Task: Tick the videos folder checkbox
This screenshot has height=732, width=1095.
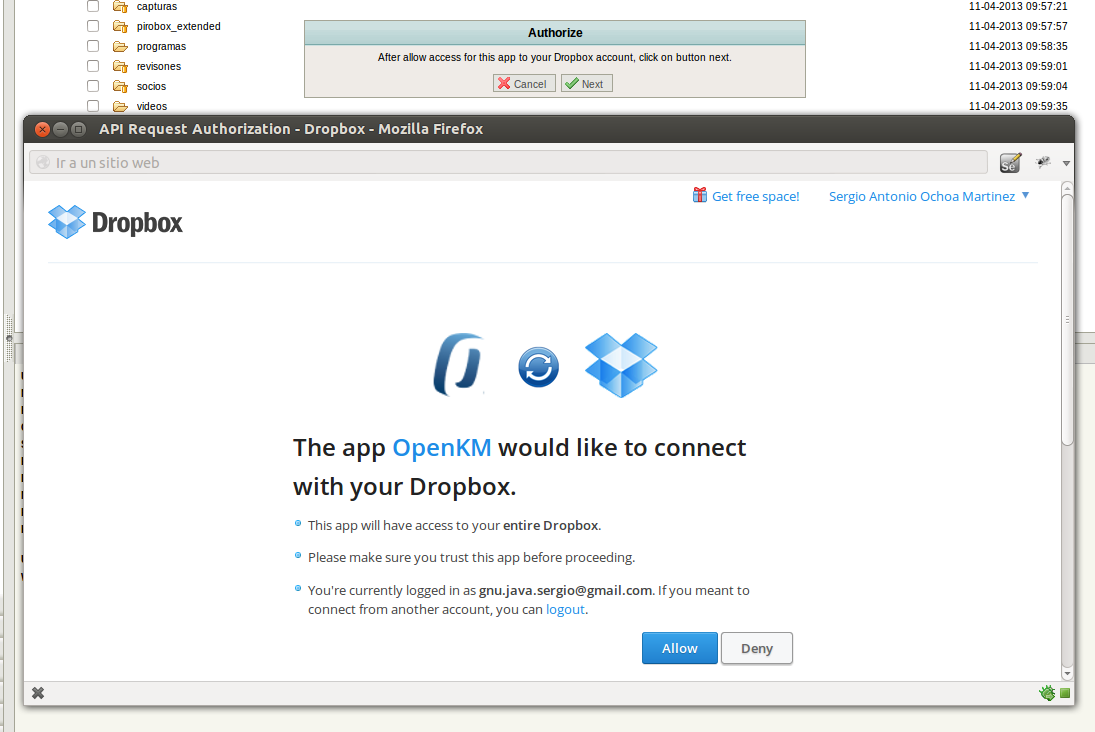Action: (93, 106)
